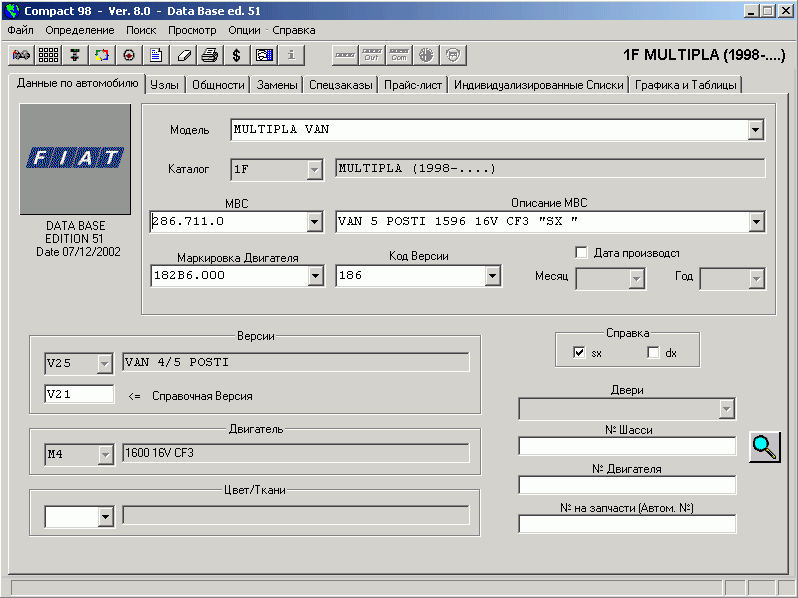
Task: Open the Файл menu
Action: (x=20, y=31)
